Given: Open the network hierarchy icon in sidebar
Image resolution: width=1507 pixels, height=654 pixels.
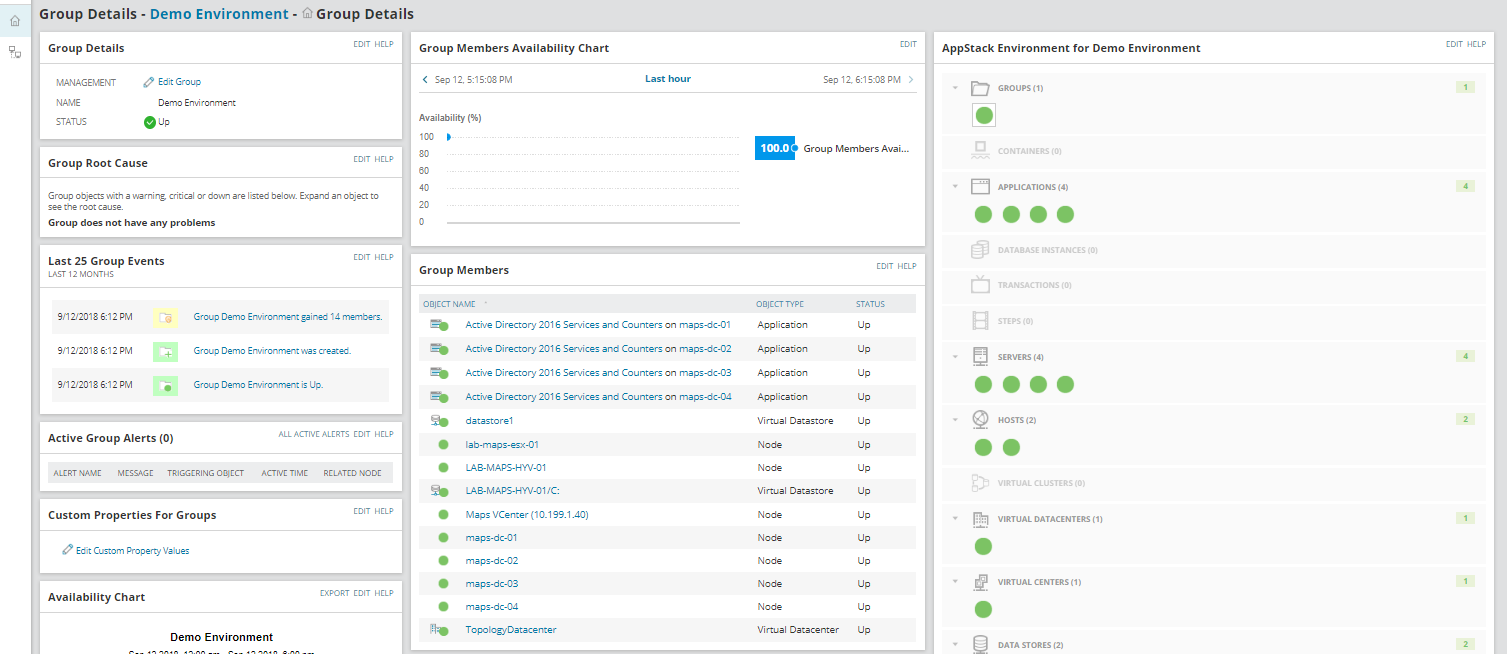Looking at the screenshot, I should coord(15,52).
